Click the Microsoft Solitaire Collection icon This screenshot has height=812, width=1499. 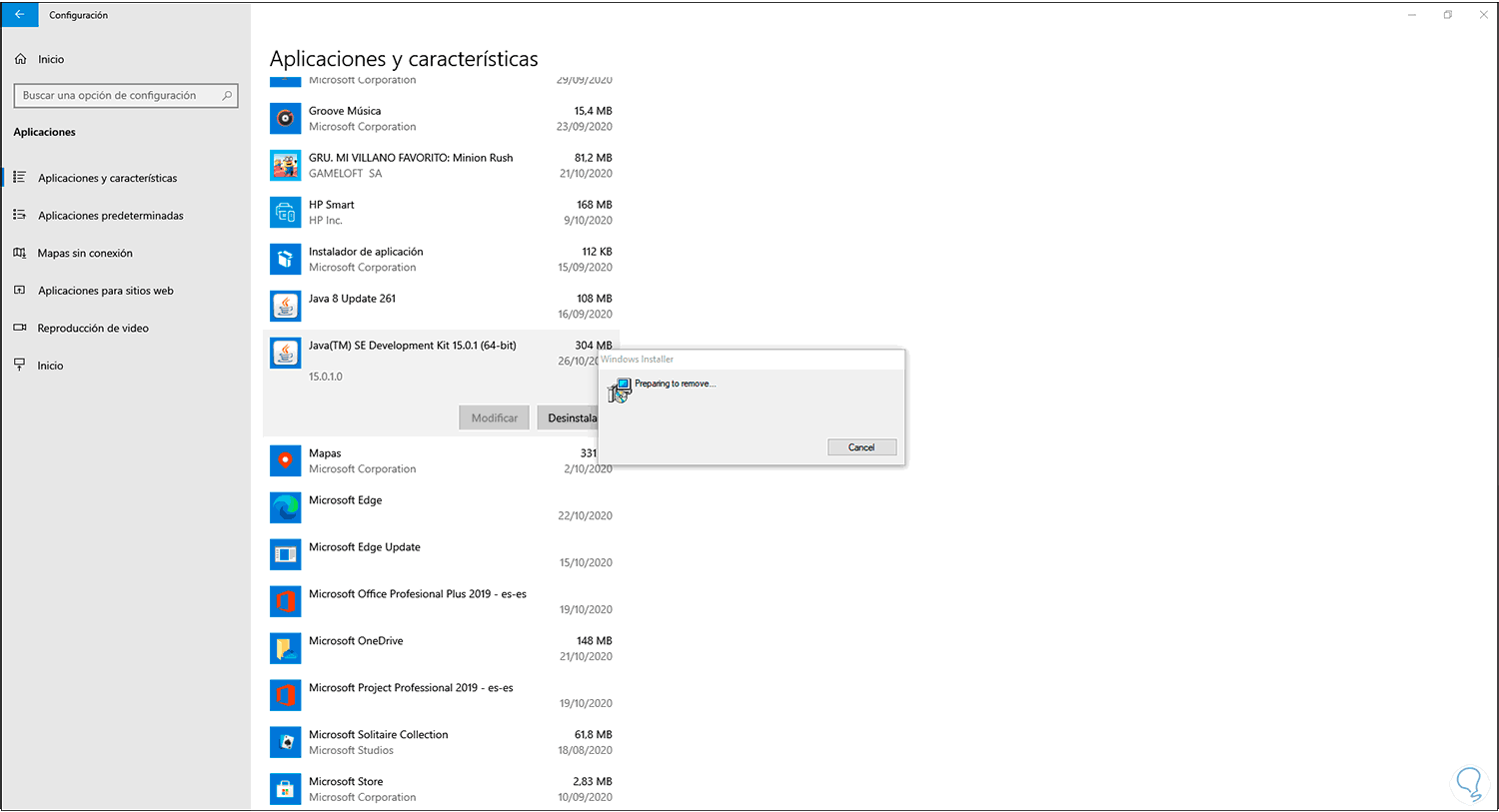(286, 743)
